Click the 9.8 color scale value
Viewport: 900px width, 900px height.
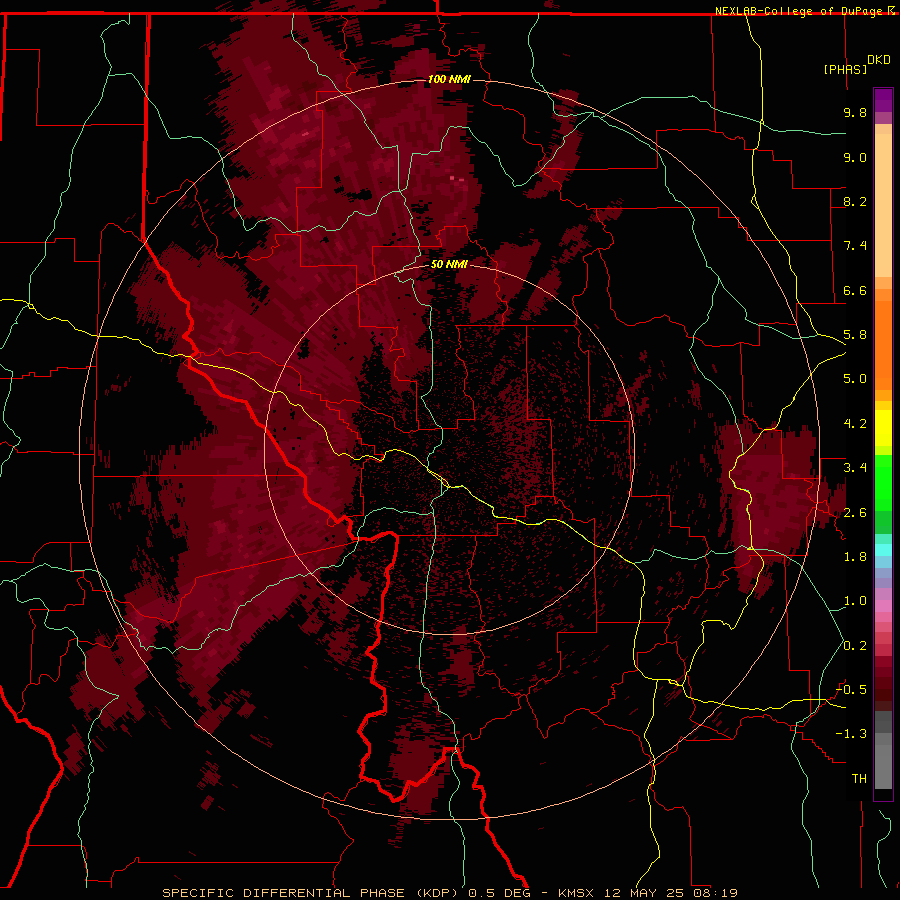pos(855,112)
